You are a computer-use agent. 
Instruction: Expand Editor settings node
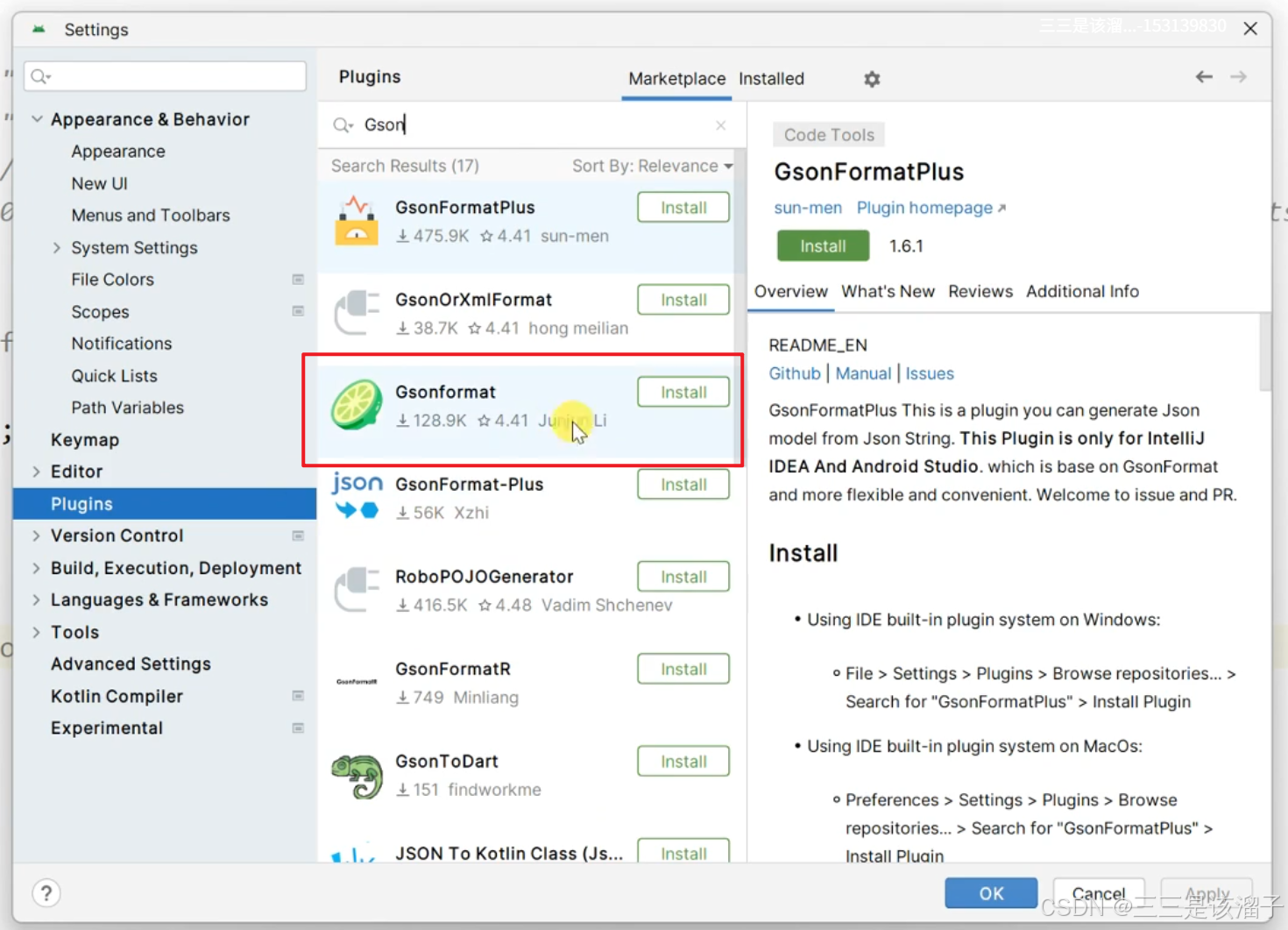click(36, 472)
